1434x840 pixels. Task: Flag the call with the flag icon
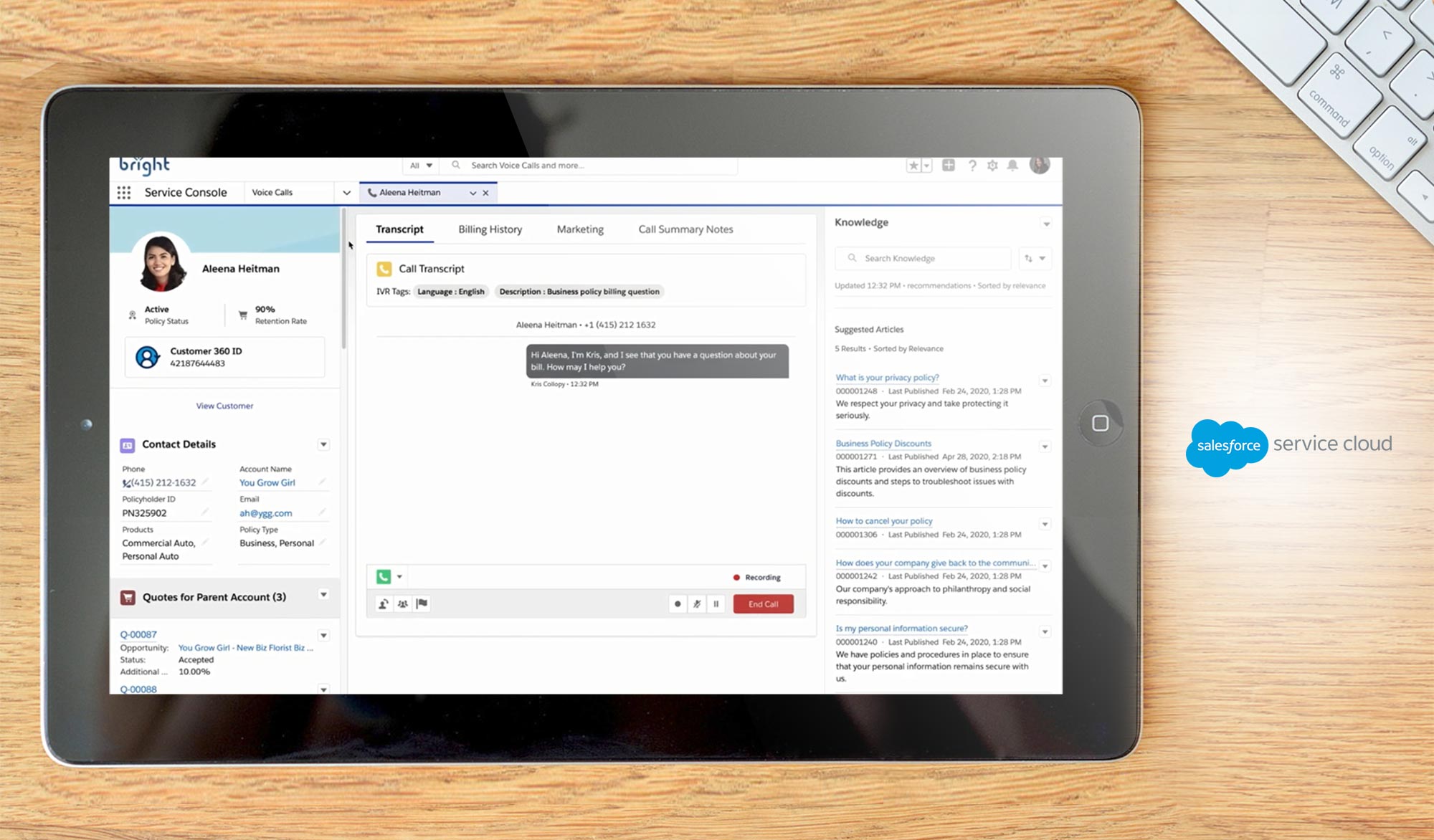tap(422, 604)
